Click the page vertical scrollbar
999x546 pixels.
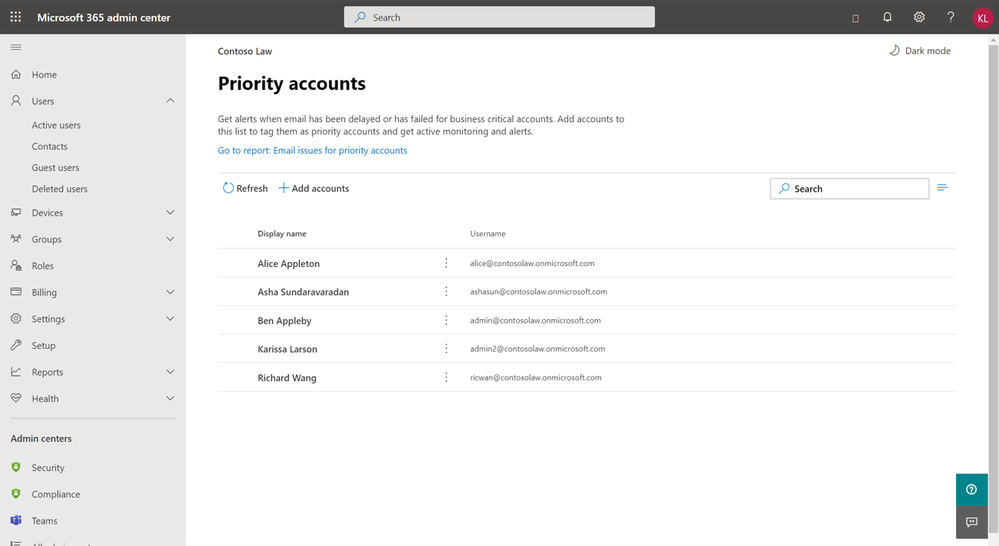tap(993, 287)
